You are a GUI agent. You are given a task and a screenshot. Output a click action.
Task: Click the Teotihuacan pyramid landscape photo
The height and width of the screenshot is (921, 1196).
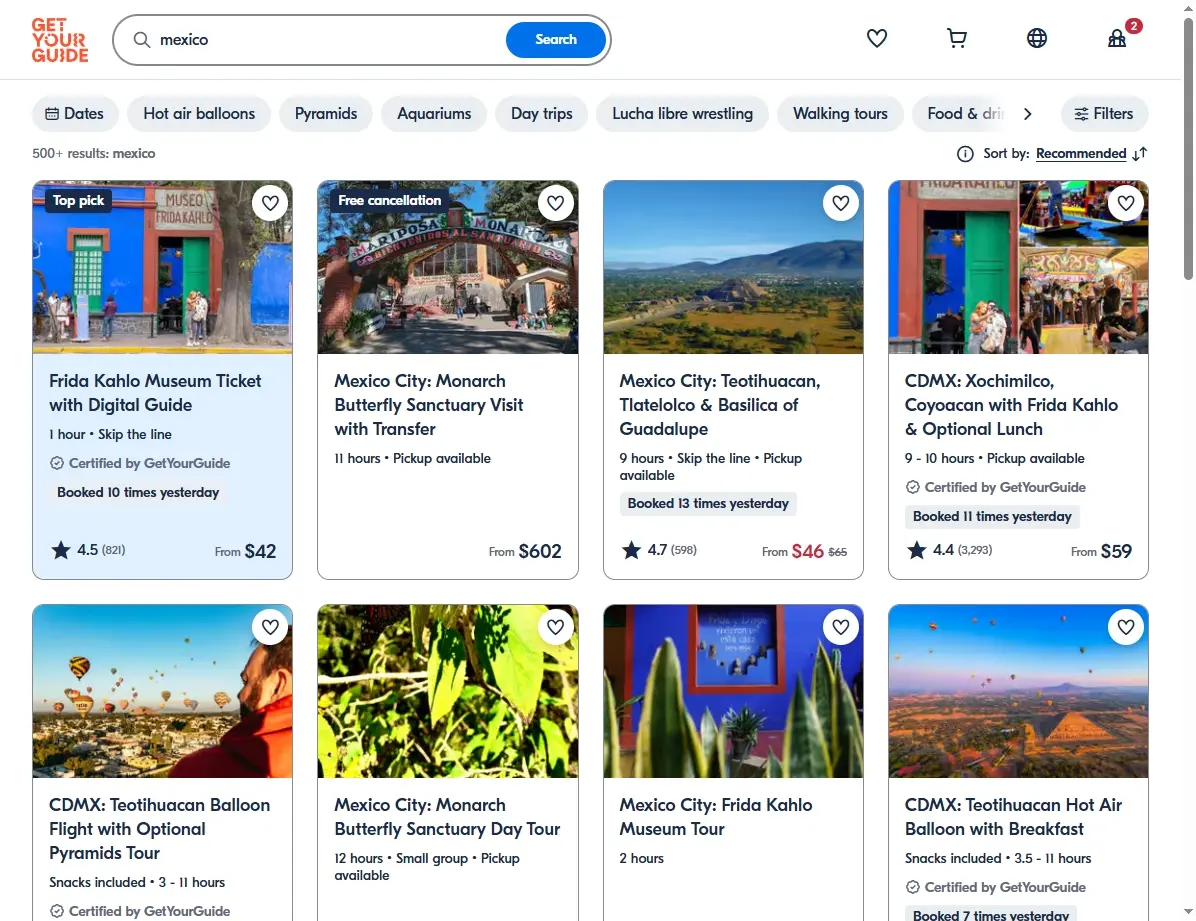(x=733, y=267)
